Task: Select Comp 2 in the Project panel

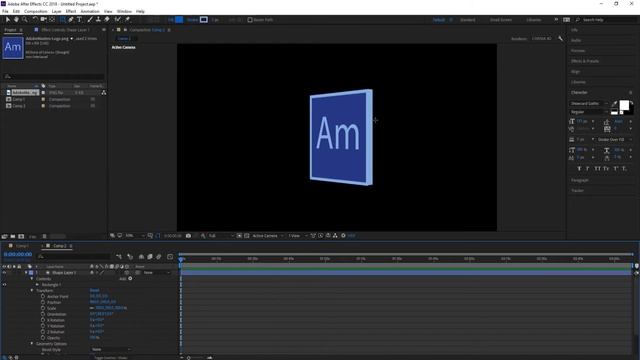Action: tap(19, 106)
